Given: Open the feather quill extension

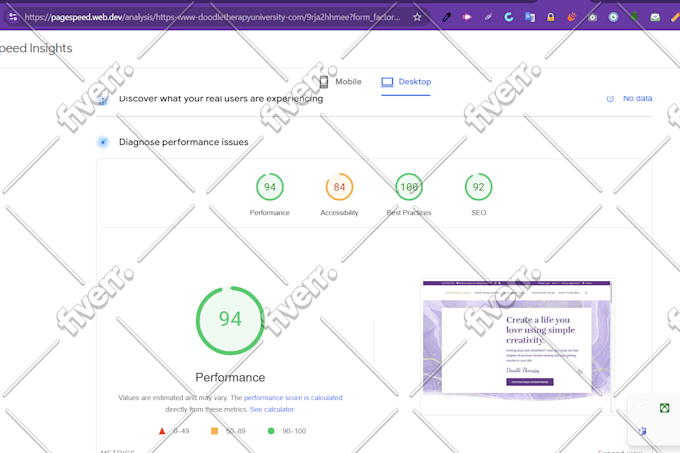Looking at the screenshot, I should 488,17.
